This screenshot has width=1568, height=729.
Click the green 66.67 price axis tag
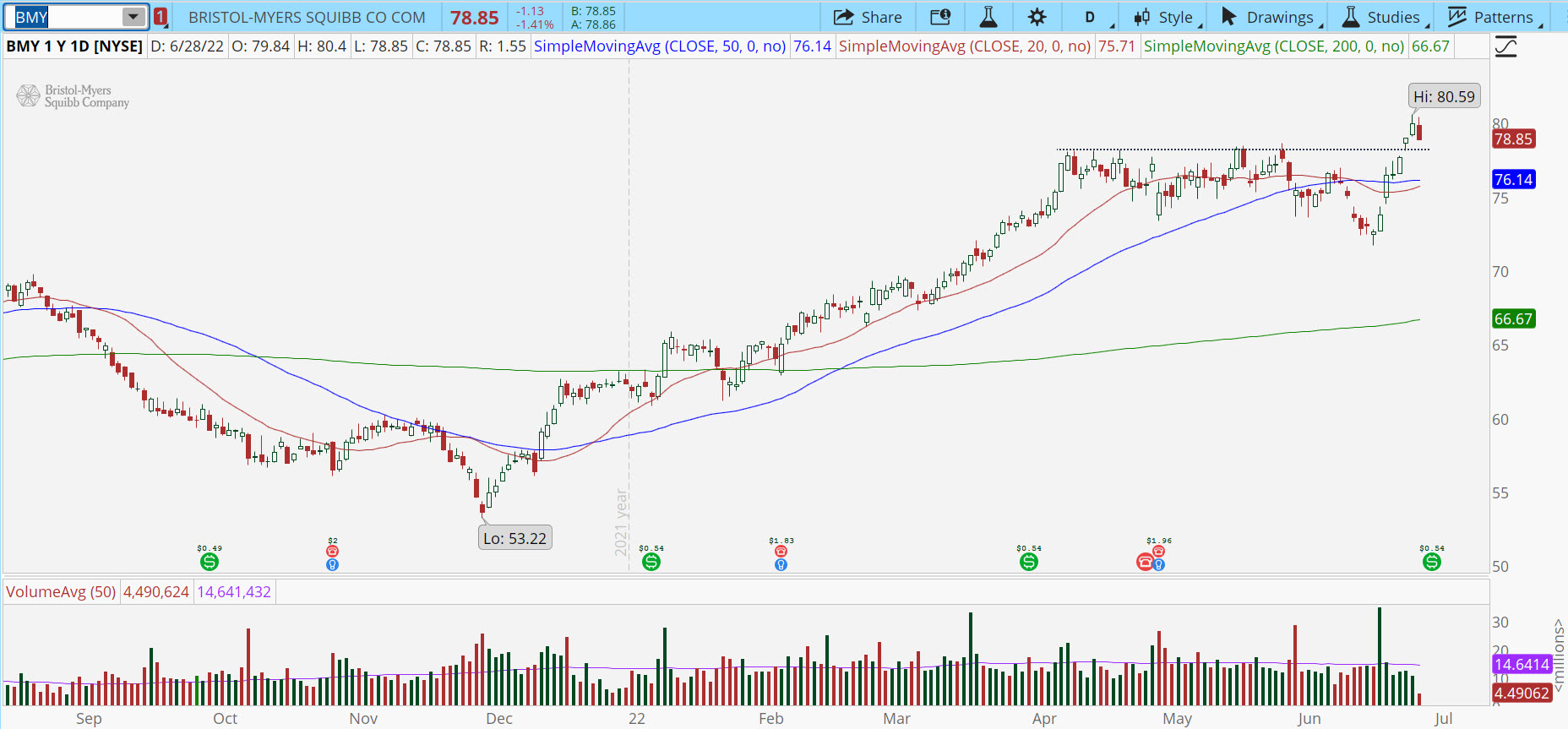(1513, 319)
